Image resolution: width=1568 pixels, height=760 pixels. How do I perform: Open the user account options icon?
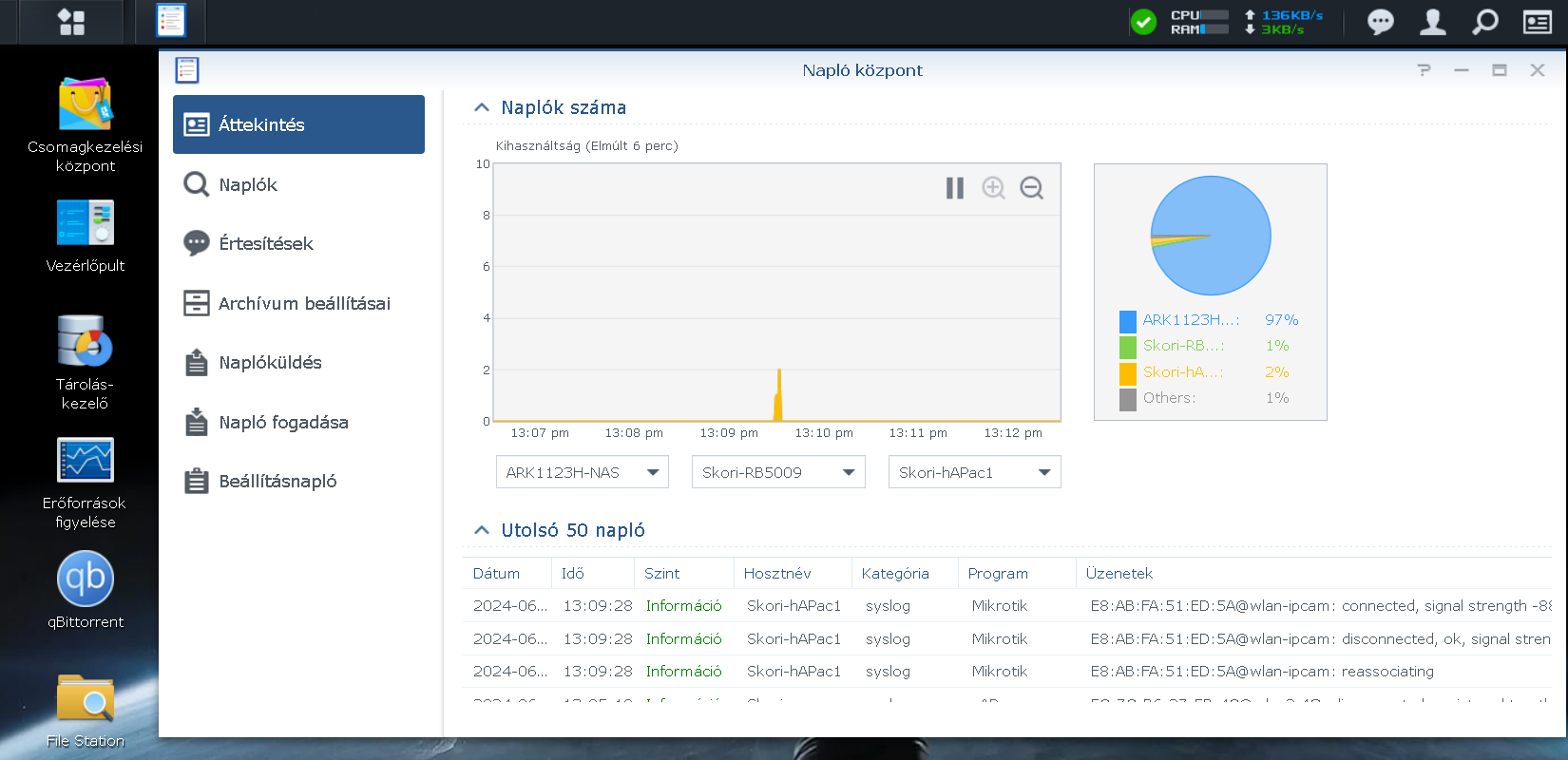(1432, 22)
